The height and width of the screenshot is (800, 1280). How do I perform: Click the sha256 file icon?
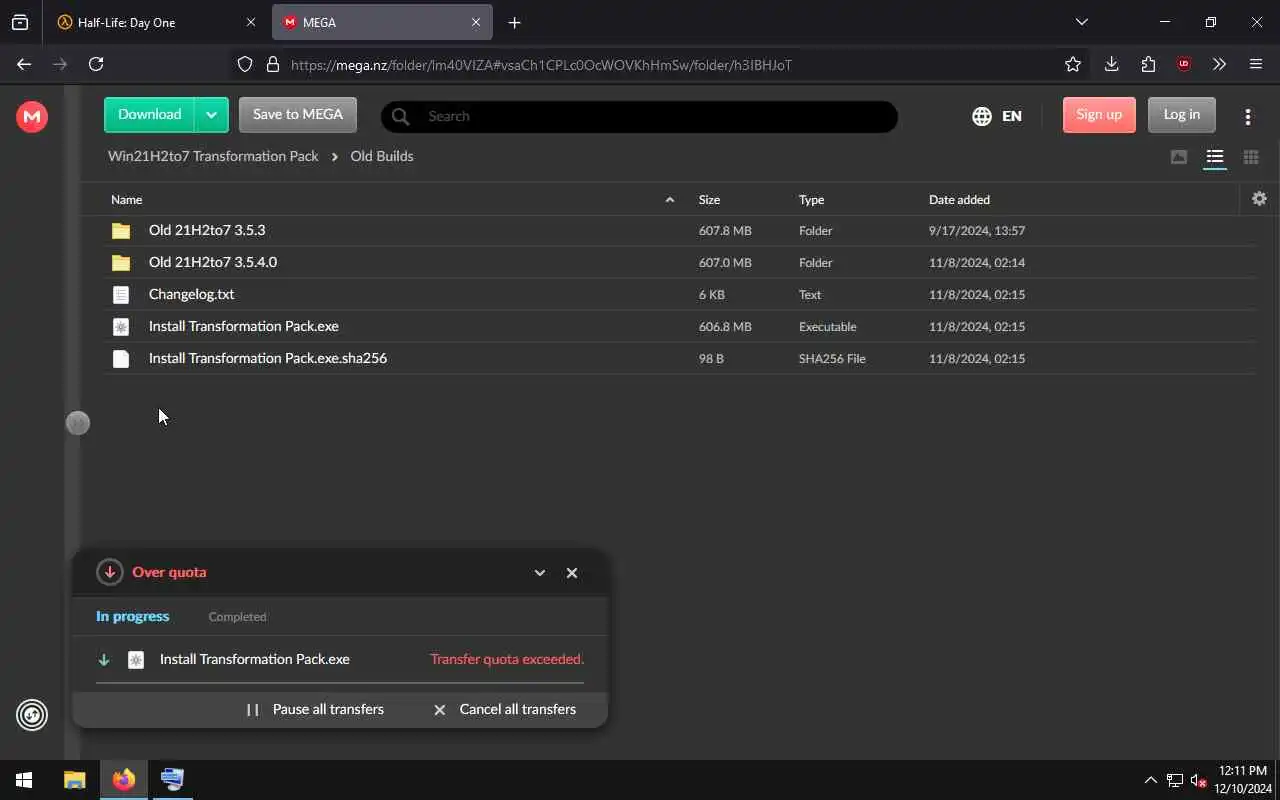(x=121, y=359)
